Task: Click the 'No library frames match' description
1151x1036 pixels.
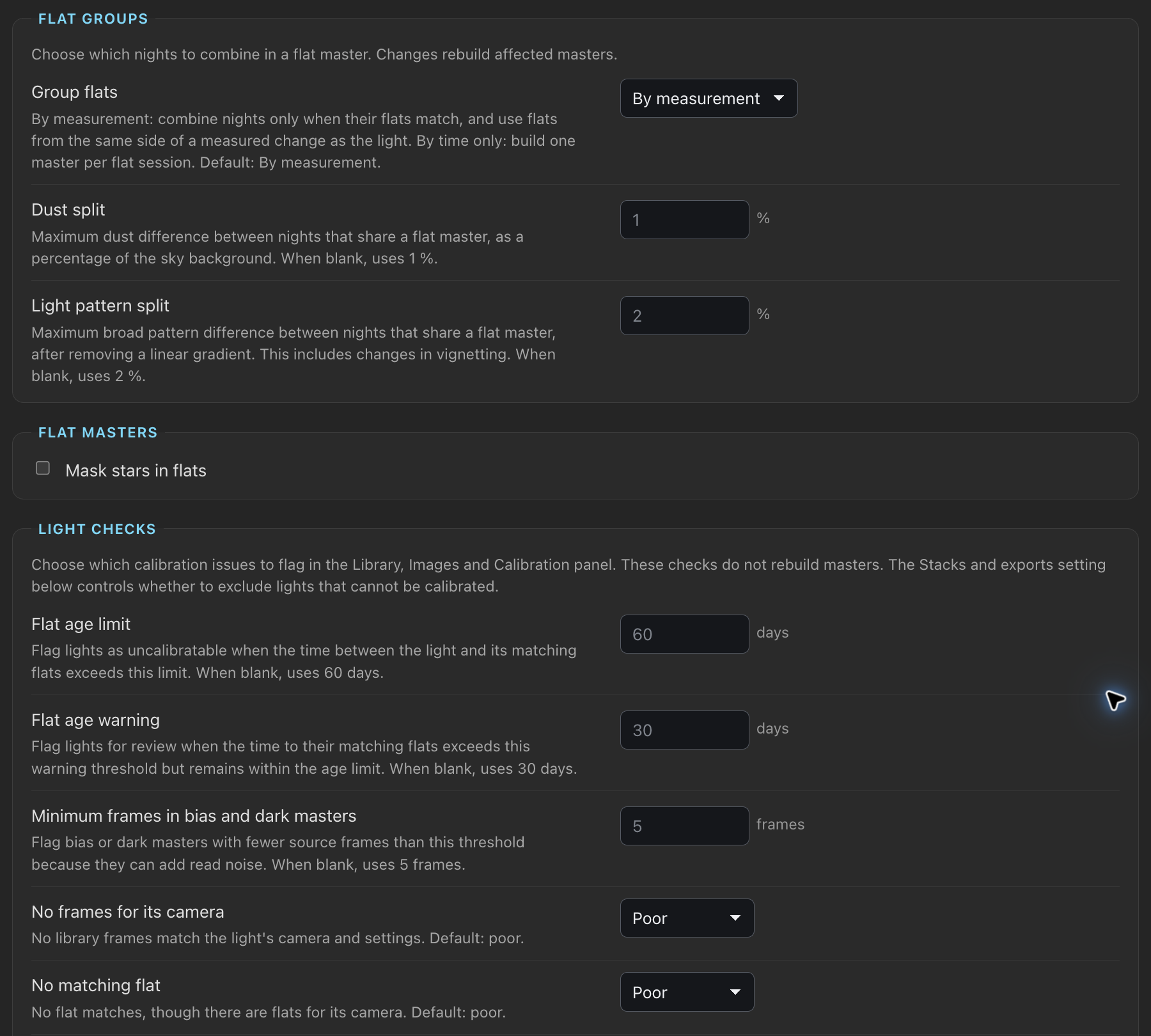Action: [278, 938]
